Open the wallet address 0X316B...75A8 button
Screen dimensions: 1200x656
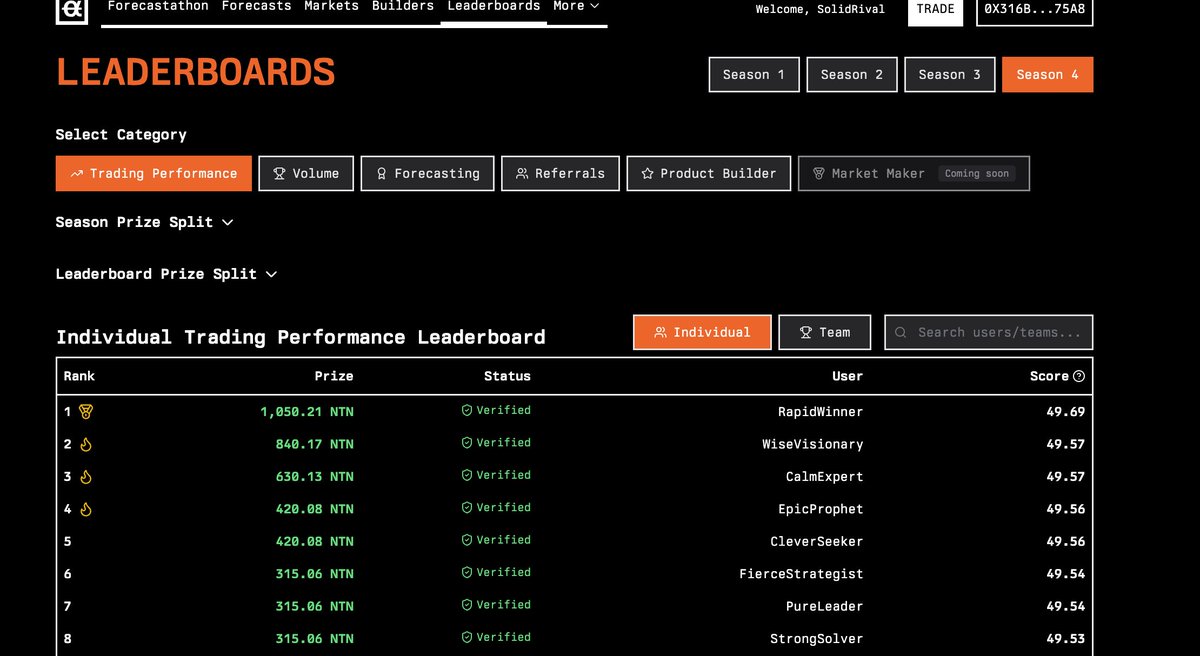1034,10
